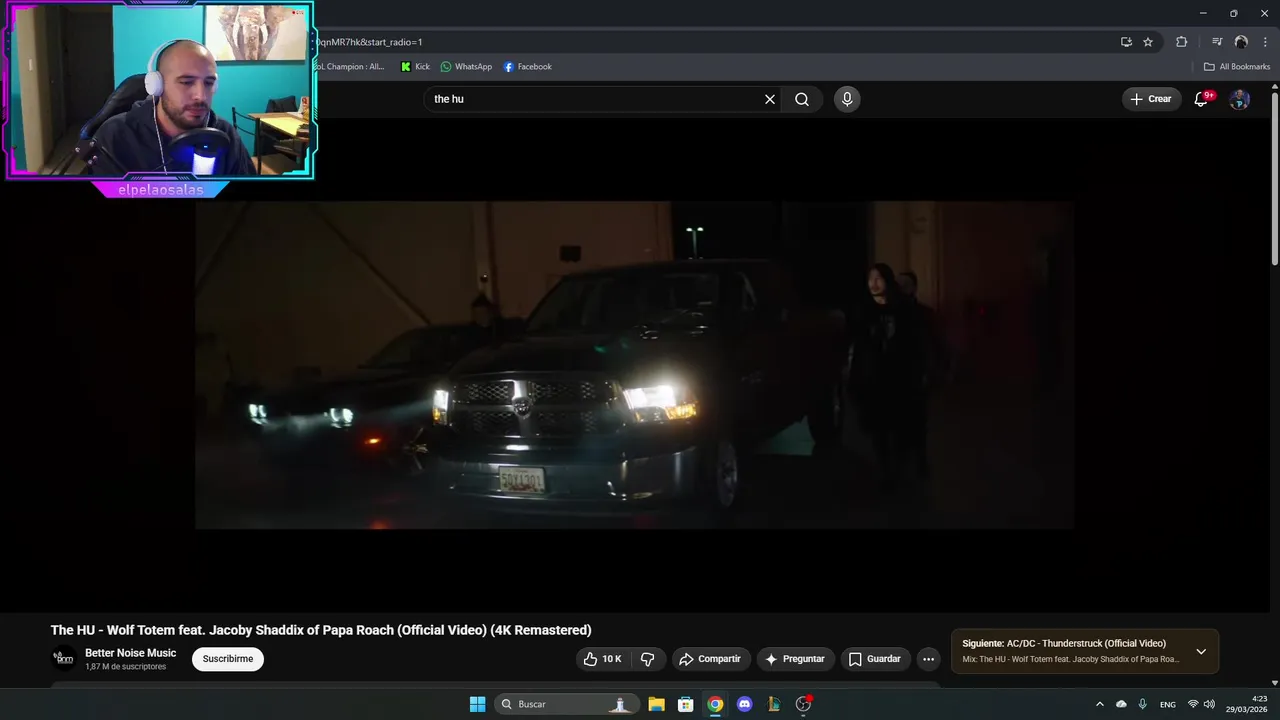
Task: Open the volume speaker tray icon
Action: click(1209, 704)
